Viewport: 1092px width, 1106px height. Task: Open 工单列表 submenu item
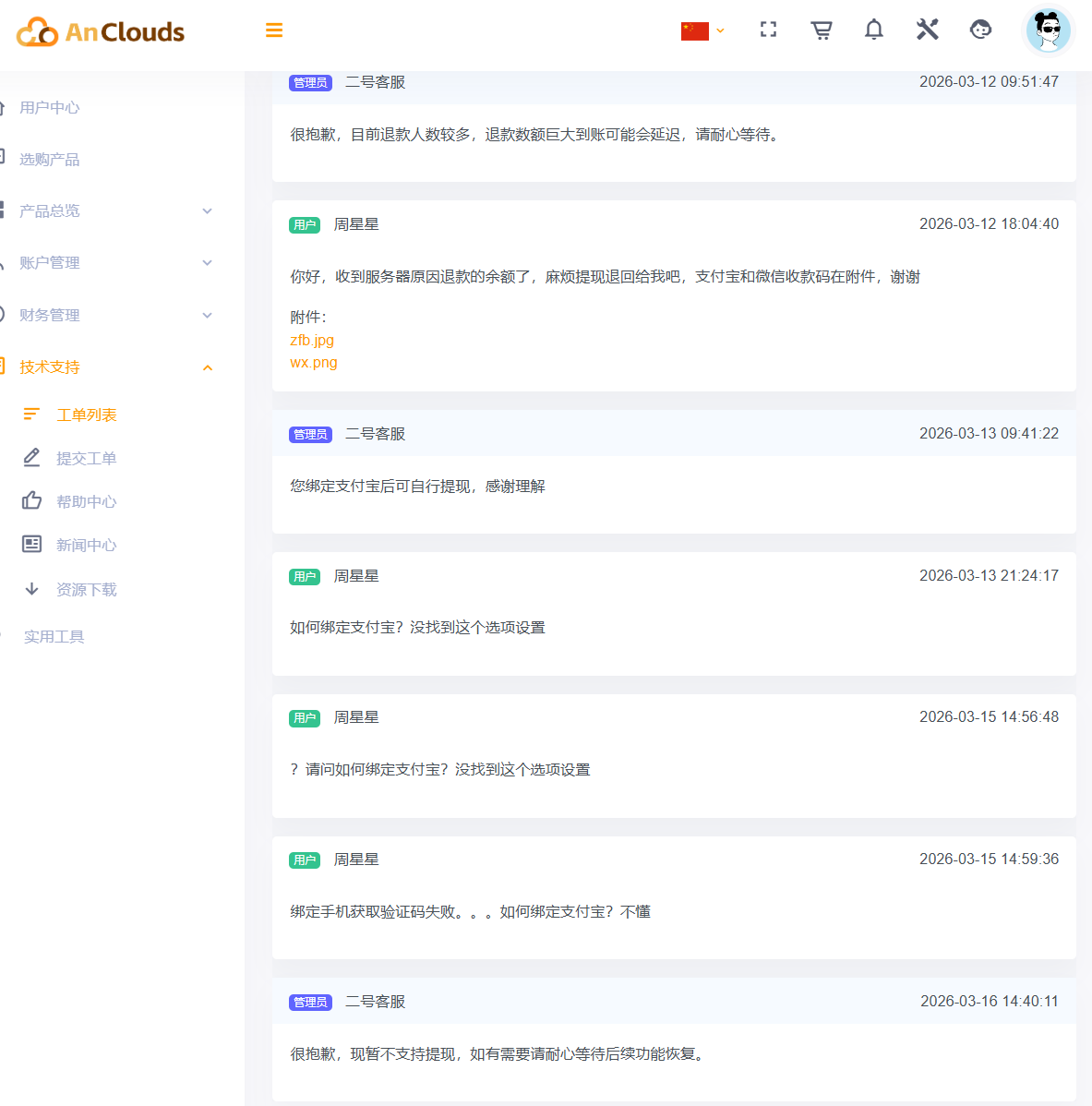click(86, 415)
